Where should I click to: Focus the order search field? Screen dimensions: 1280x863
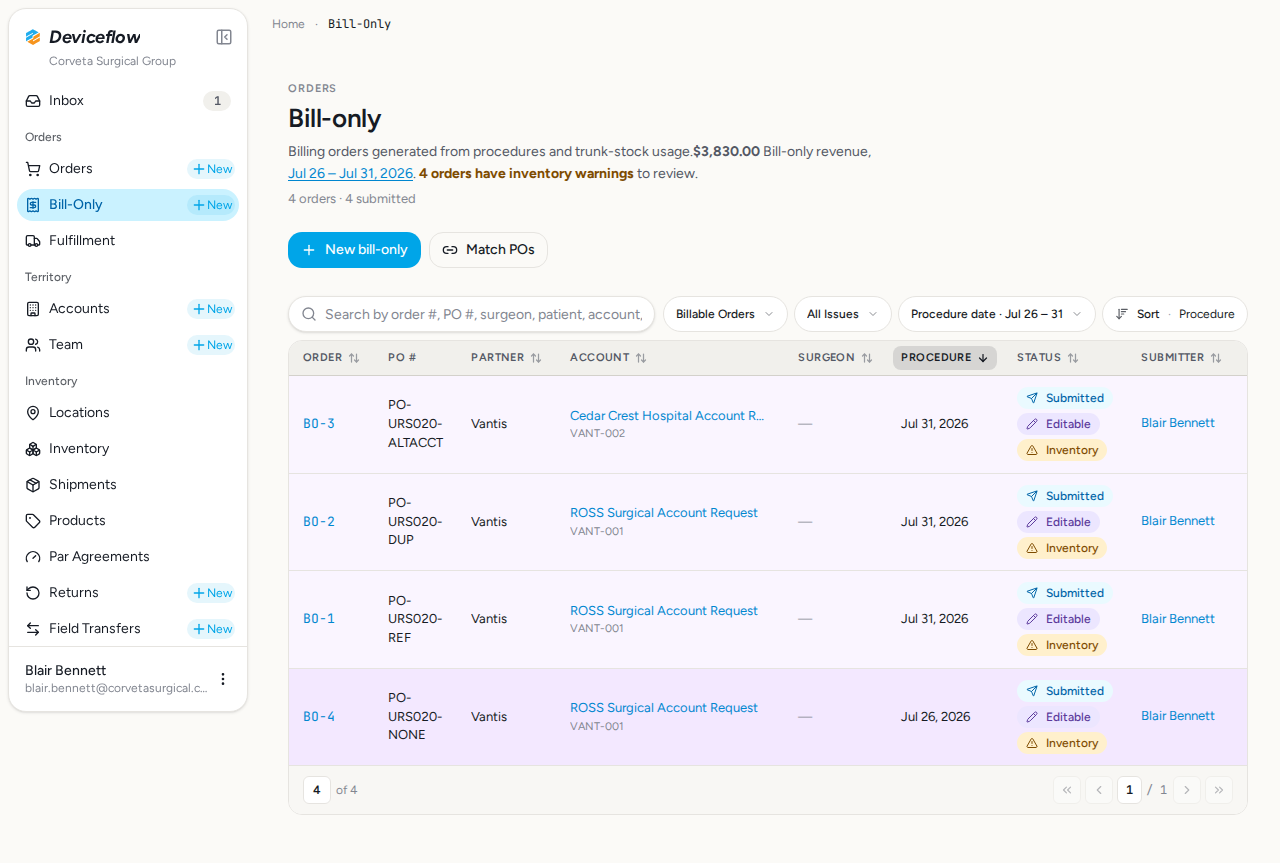coord(471,314)
